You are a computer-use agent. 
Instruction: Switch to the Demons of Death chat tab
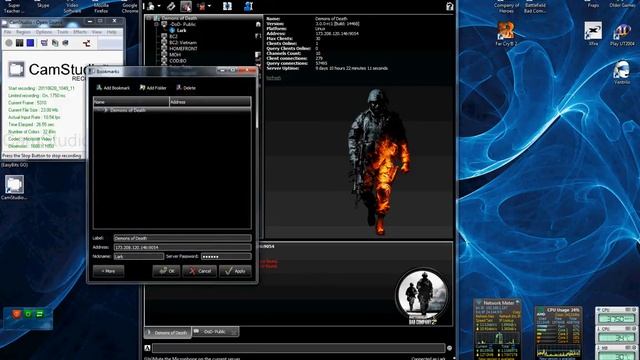coord(167,332)
